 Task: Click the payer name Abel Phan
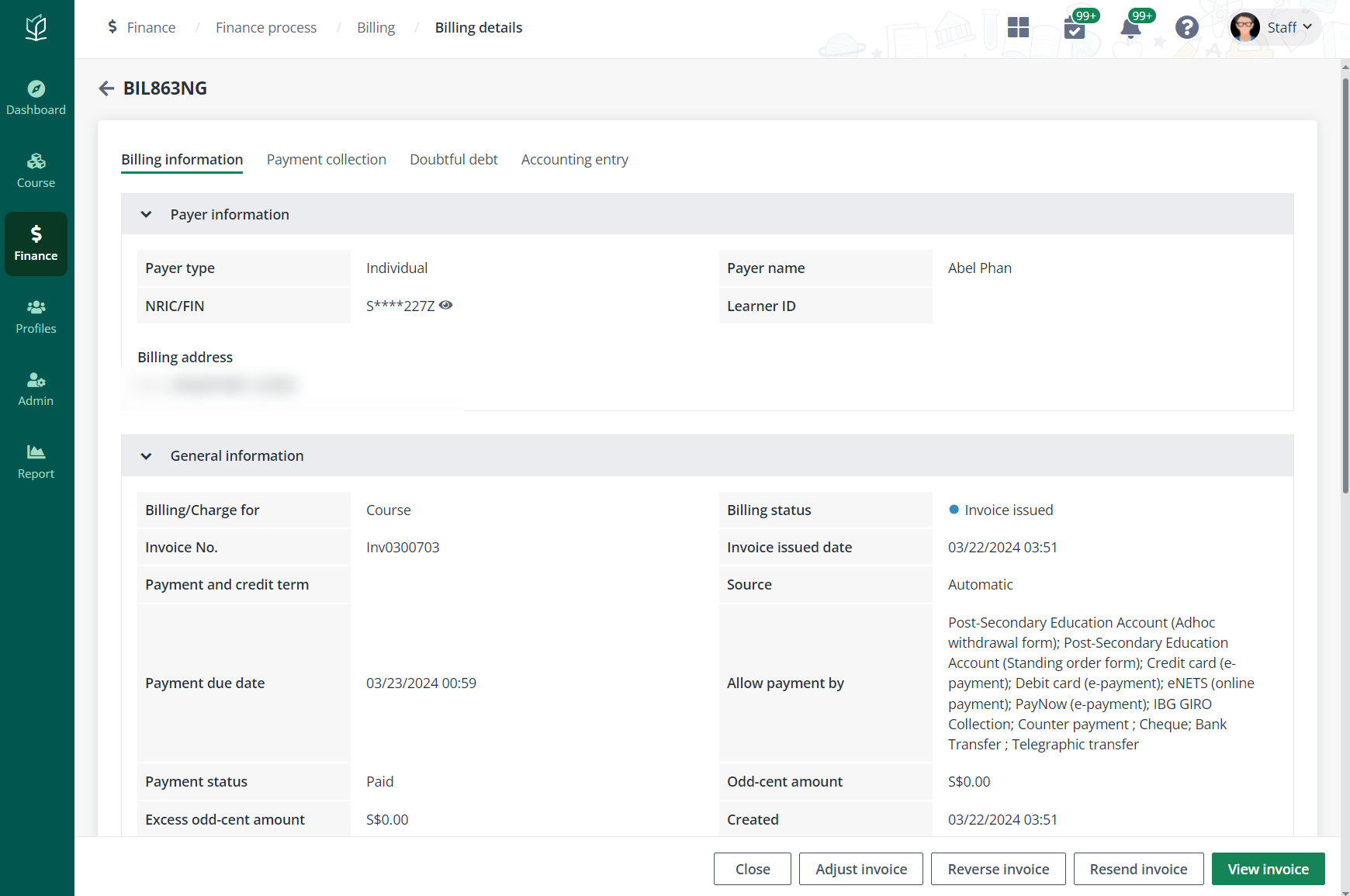coord(980,268)
